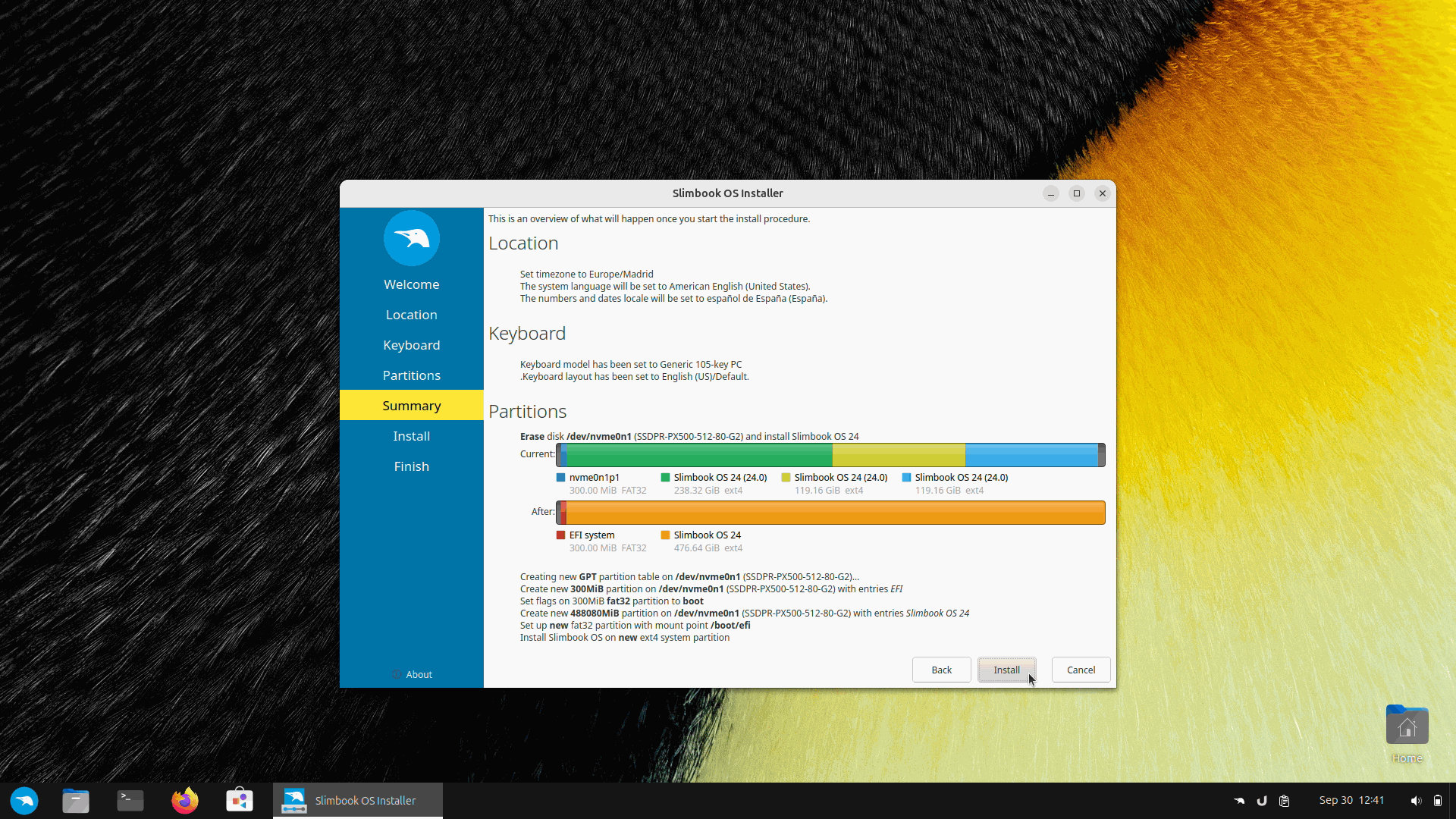
Task: Open the file manager from taskbar
Action: 76,801
